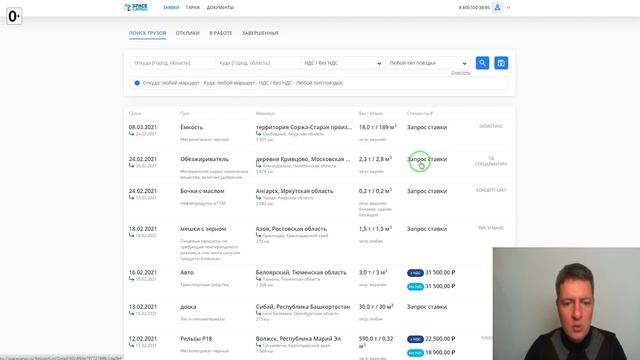Select the Авто cargo title
Image resolution: width=640 pixels, height=360 pixels.
click(x=187, y=273)
